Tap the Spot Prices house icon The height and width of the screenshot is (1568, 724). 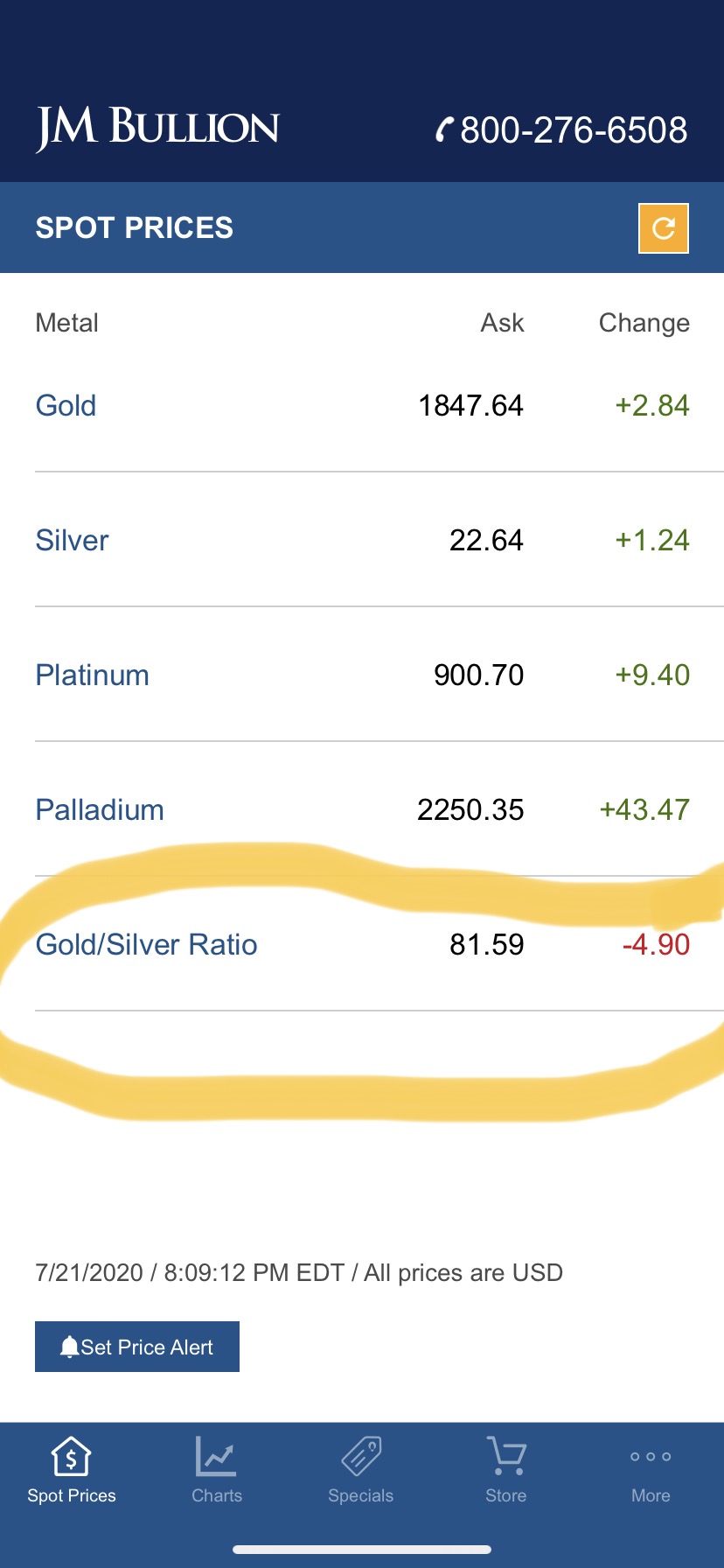[71, 1457]
